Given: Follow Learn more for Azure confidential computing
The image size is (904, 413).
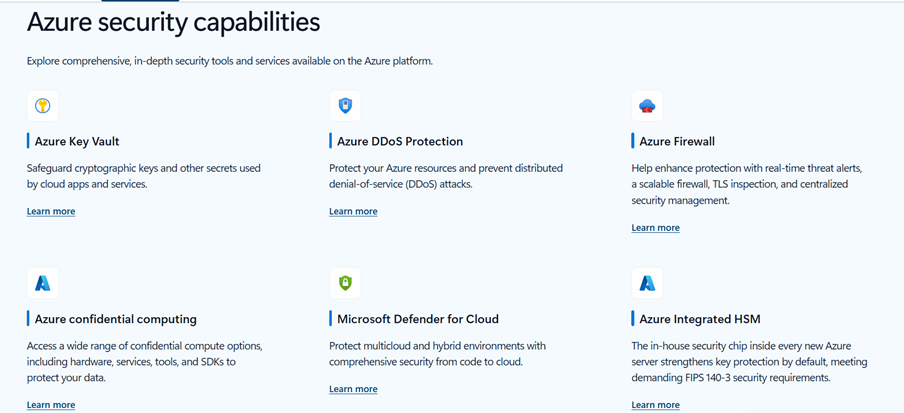Looking at the screenshot, I should click(51, 405).
